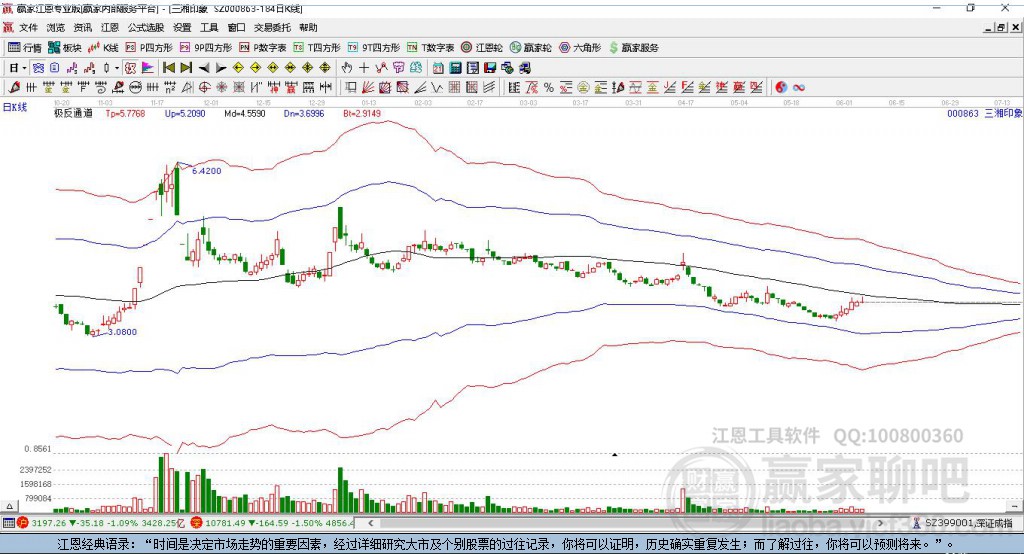Open the 交易委托 menu
The image size is (1024, 554).
pyautogui.click(x=272, y=27)
